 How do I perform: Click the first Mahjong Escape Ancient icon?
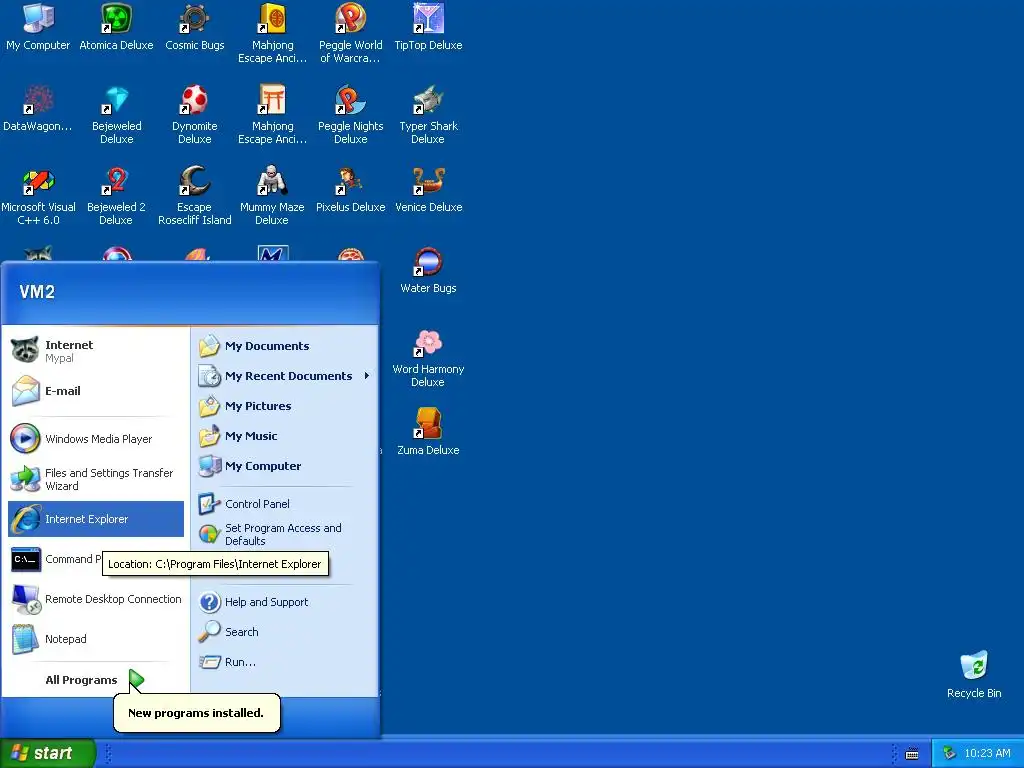(x=272, y=33)
